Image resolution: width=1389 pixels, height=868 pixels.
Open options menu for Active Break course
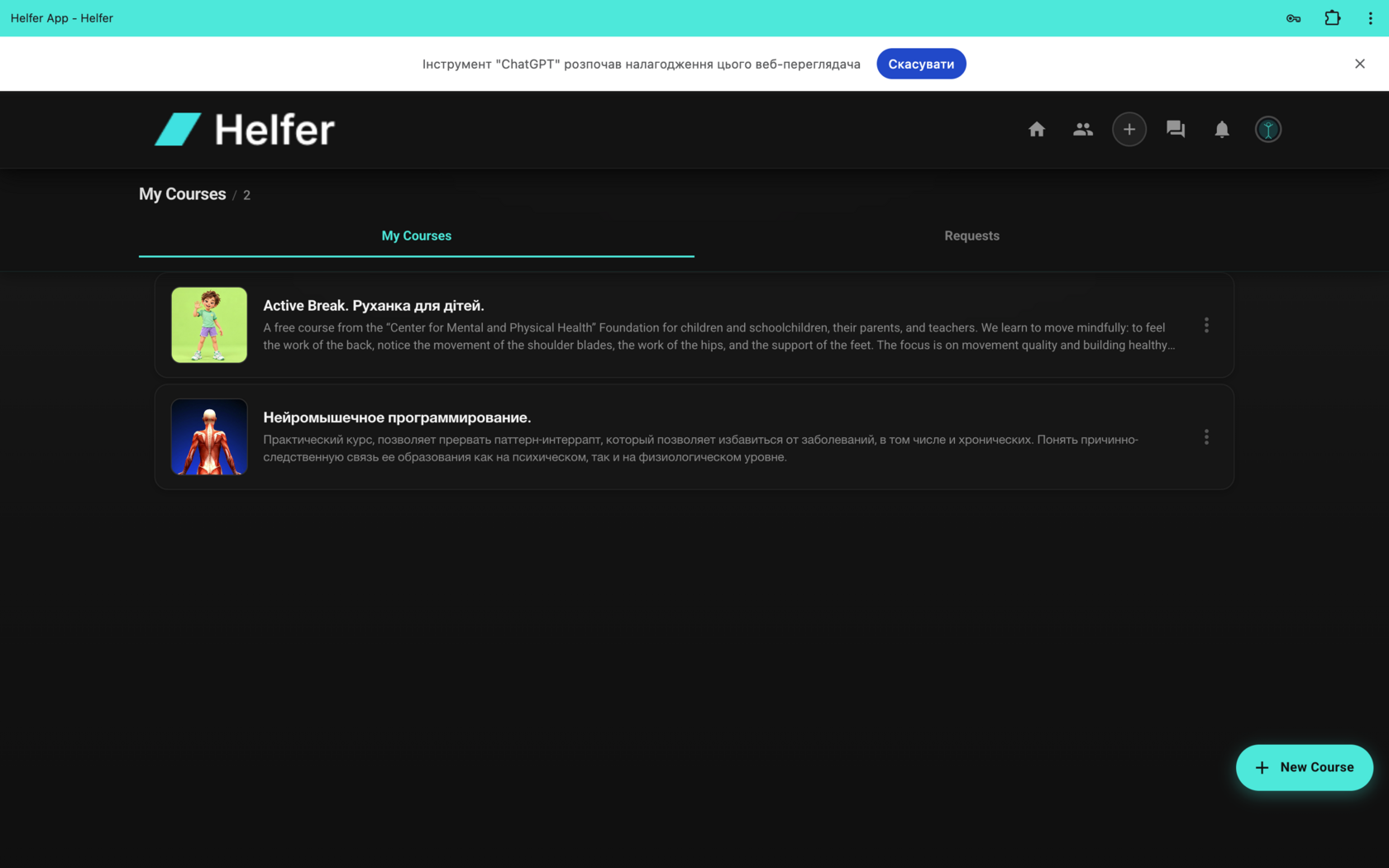click(1206, 325)
